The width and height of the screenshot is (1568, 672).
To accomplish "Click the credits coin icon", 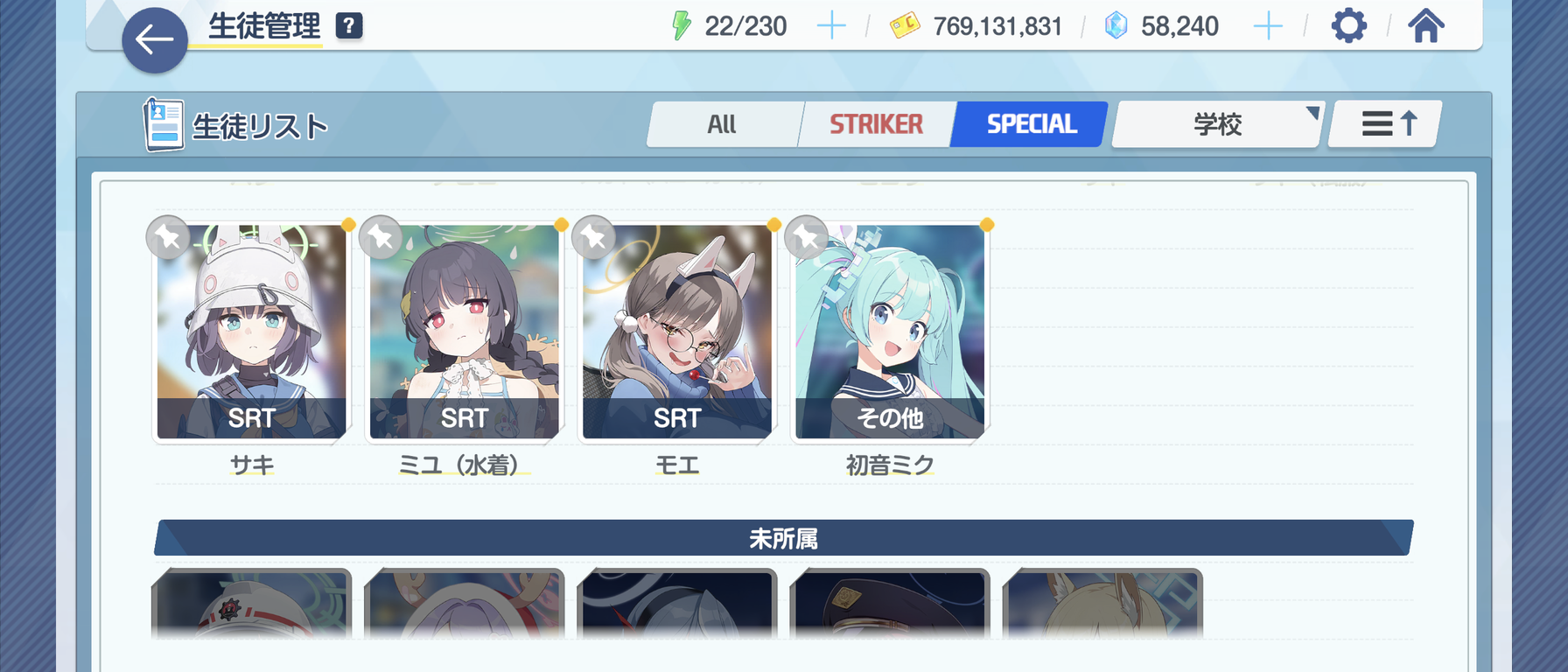I will point(905,26).
